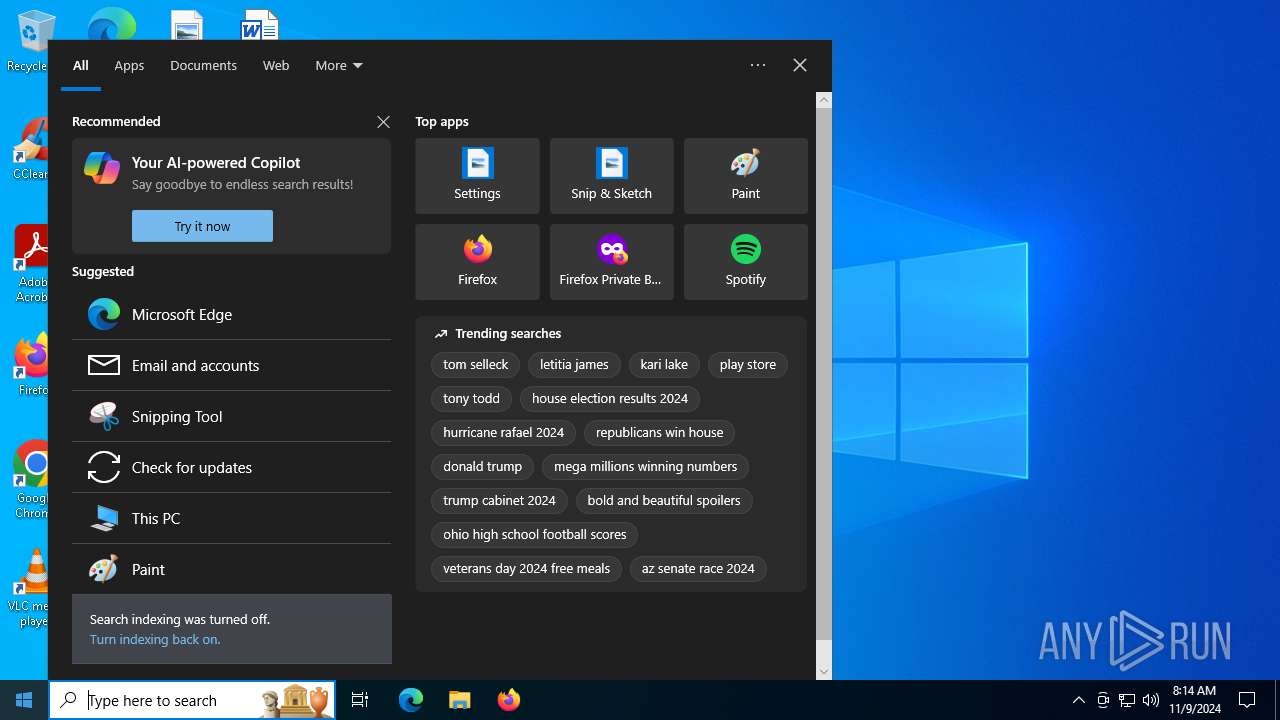This screenshot has width=1280, height=720.
Task: Search trending 'letitia james'
Action: tap(574, 365)
